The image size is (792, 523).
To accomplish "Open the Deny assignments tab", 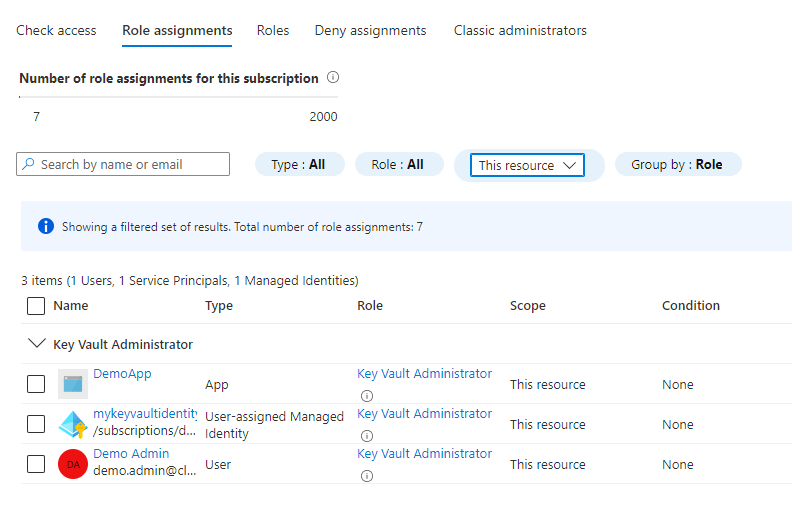I will 370,31.
